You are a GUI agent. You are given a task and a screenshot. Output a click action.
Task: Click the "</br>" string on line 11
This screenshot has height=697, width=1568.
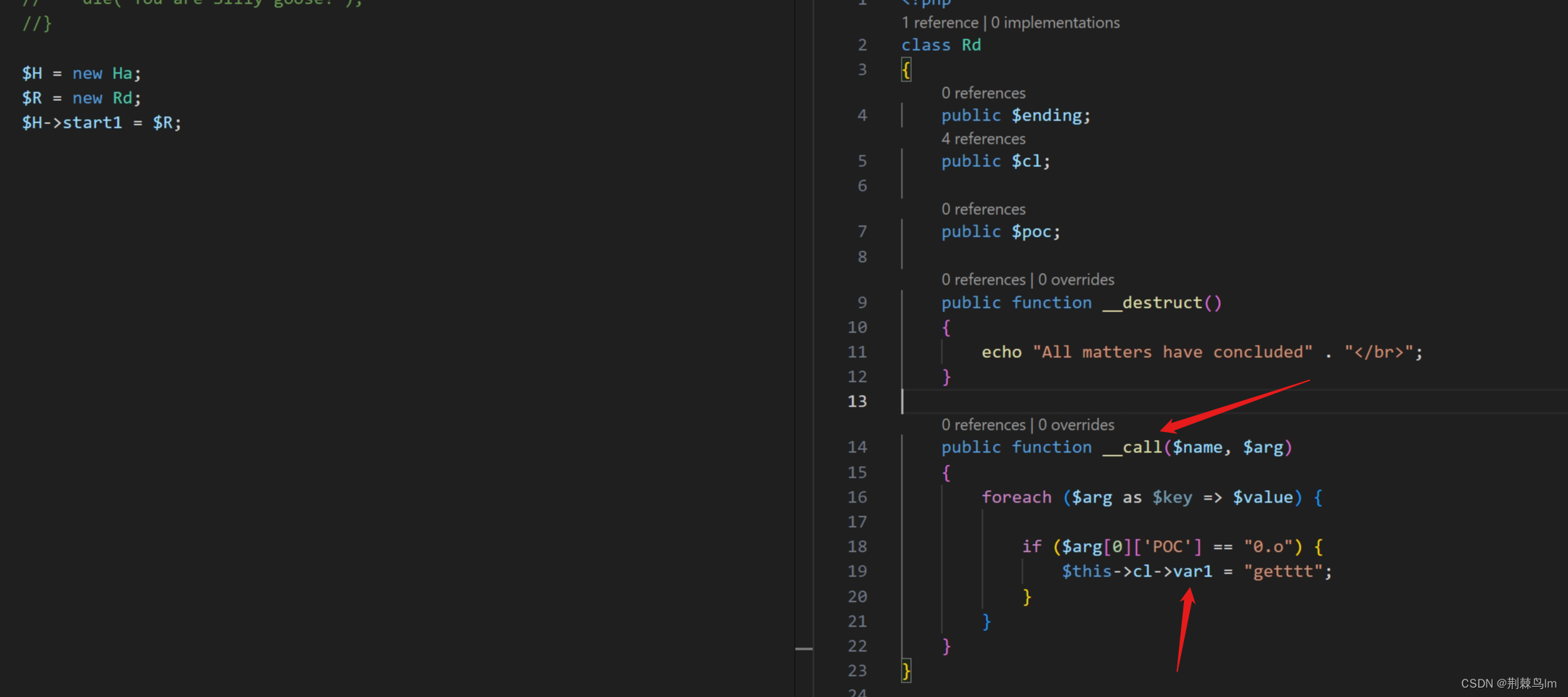(1379, 352)
